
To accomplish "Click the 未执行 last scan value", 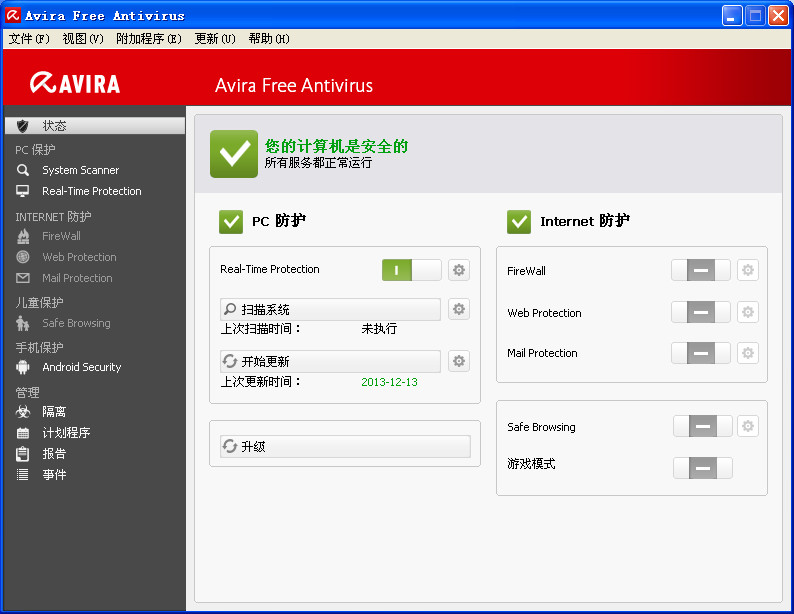I will coord(379,329).
